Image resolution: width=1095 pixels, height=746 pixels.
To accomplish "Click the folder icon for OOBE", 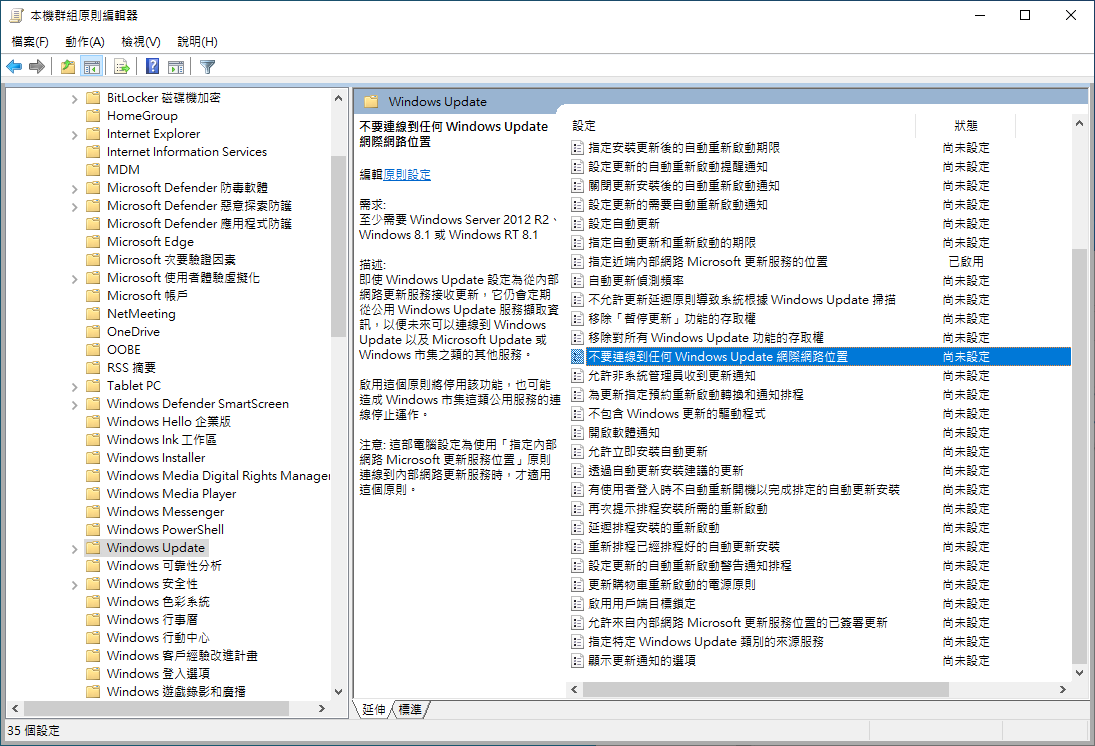I will click(x=93, y=349).
